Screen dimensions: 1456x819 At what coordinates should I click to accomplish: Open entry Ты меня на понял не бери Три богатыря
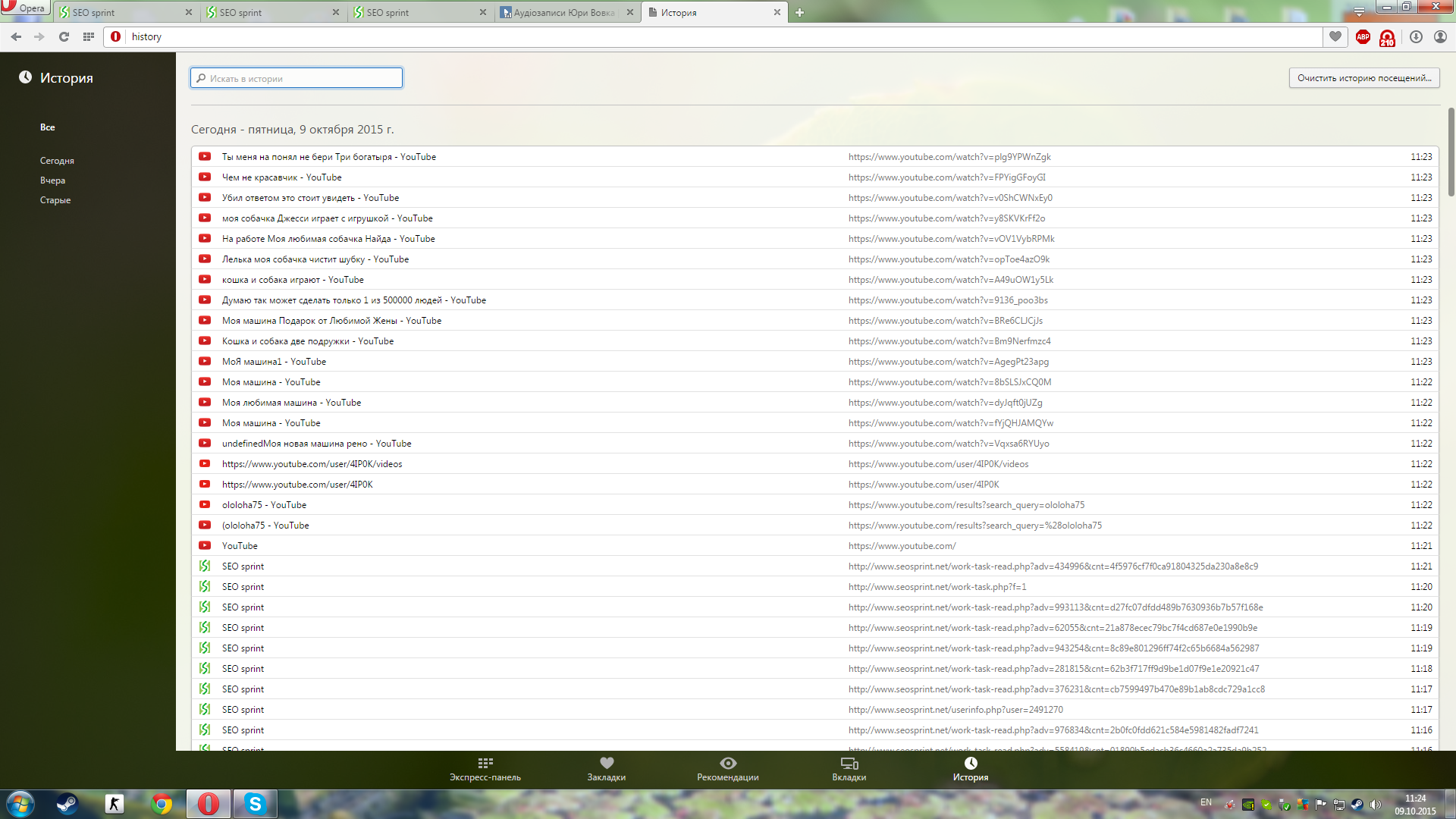(x=329, y=157)
